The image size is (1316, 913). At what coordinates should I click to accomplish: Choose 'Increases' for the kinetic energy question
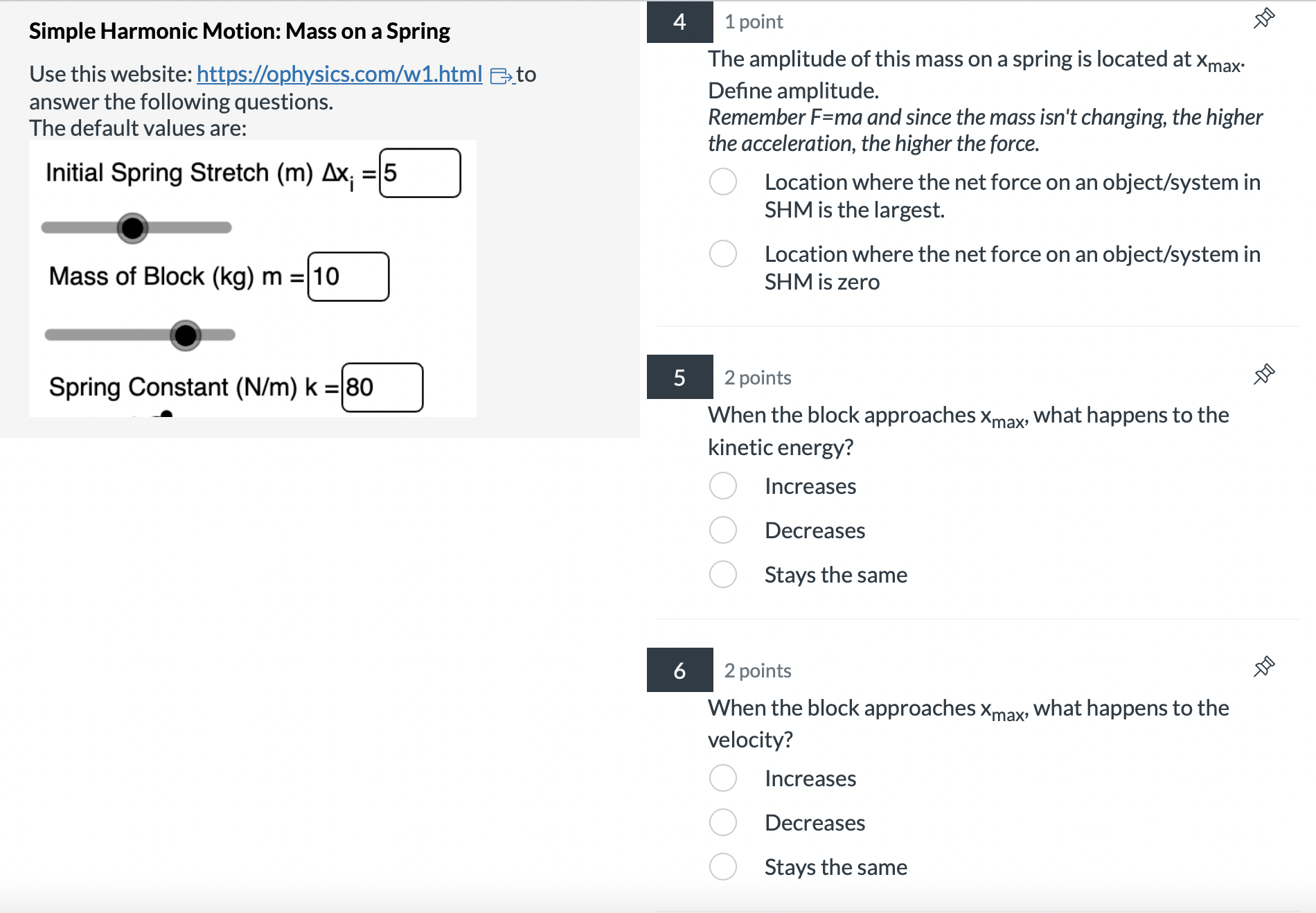(x=722, y=486)
